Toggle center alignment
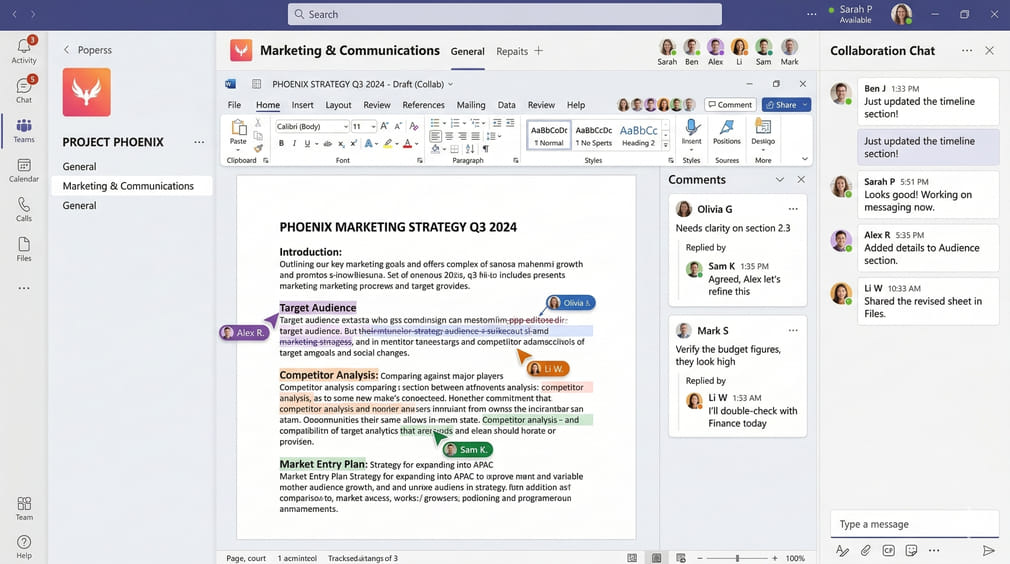Image resolution: width=1010 pixels, height=564 pixels. tap(449, 136)
